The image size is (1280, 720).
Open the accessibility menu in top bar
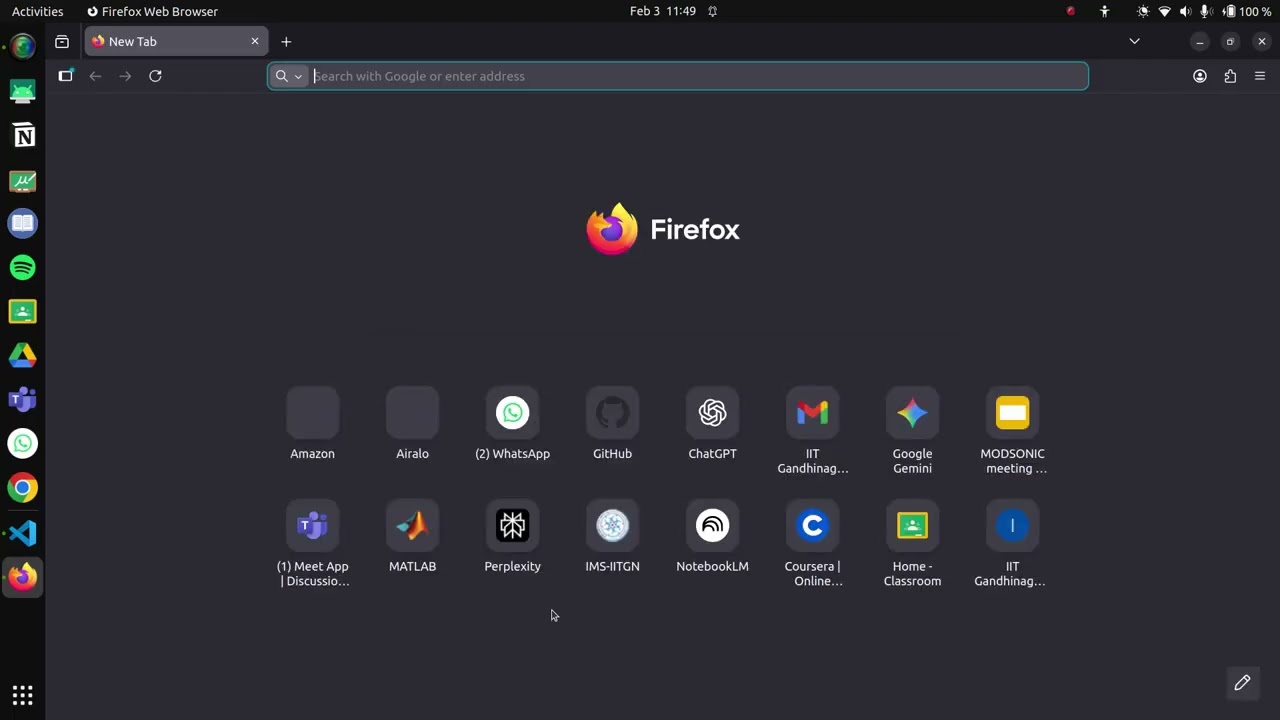[x=1104, y=12]
